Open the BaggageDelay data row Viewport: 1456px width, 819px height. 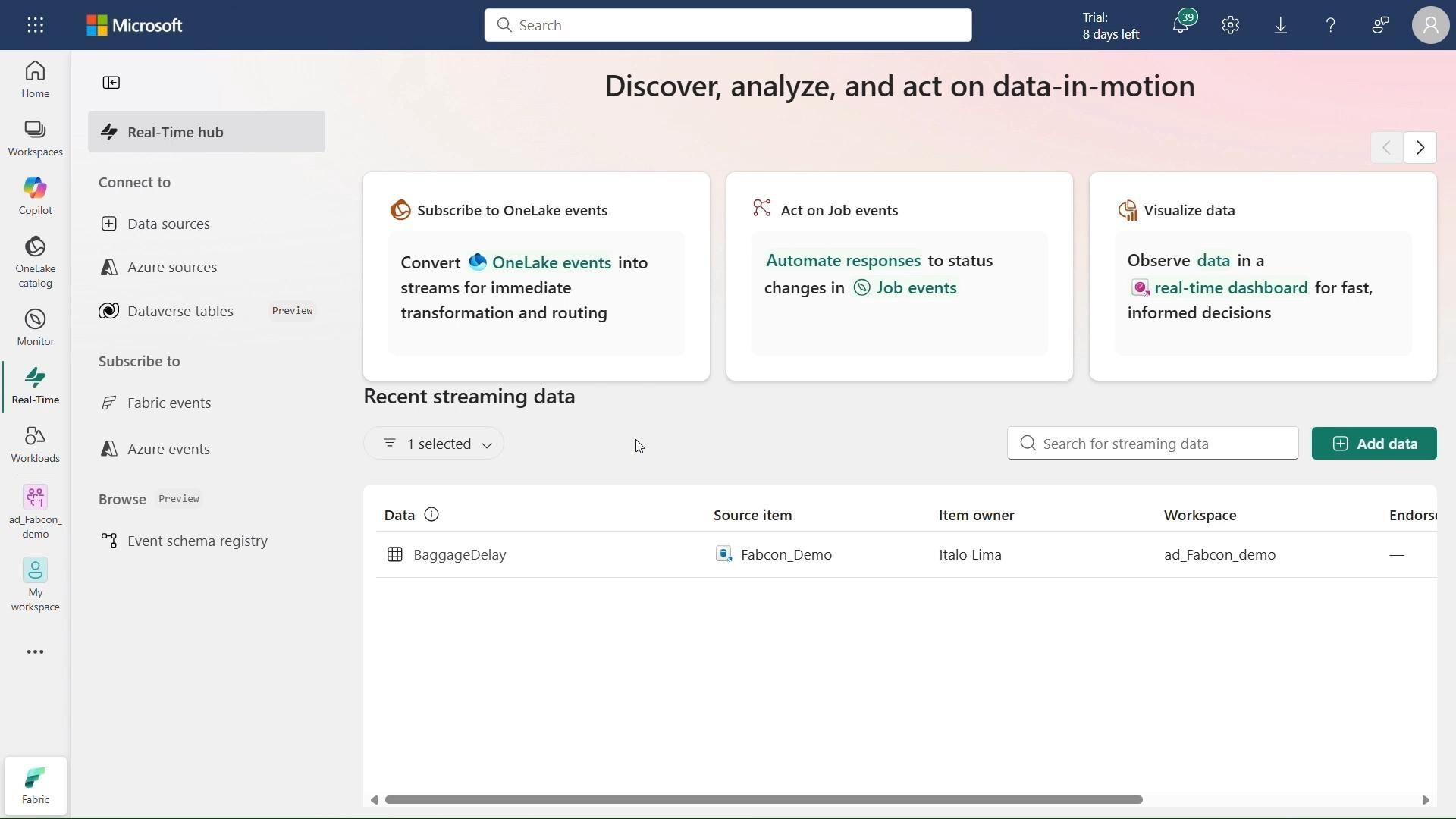(x=460, y=554)
